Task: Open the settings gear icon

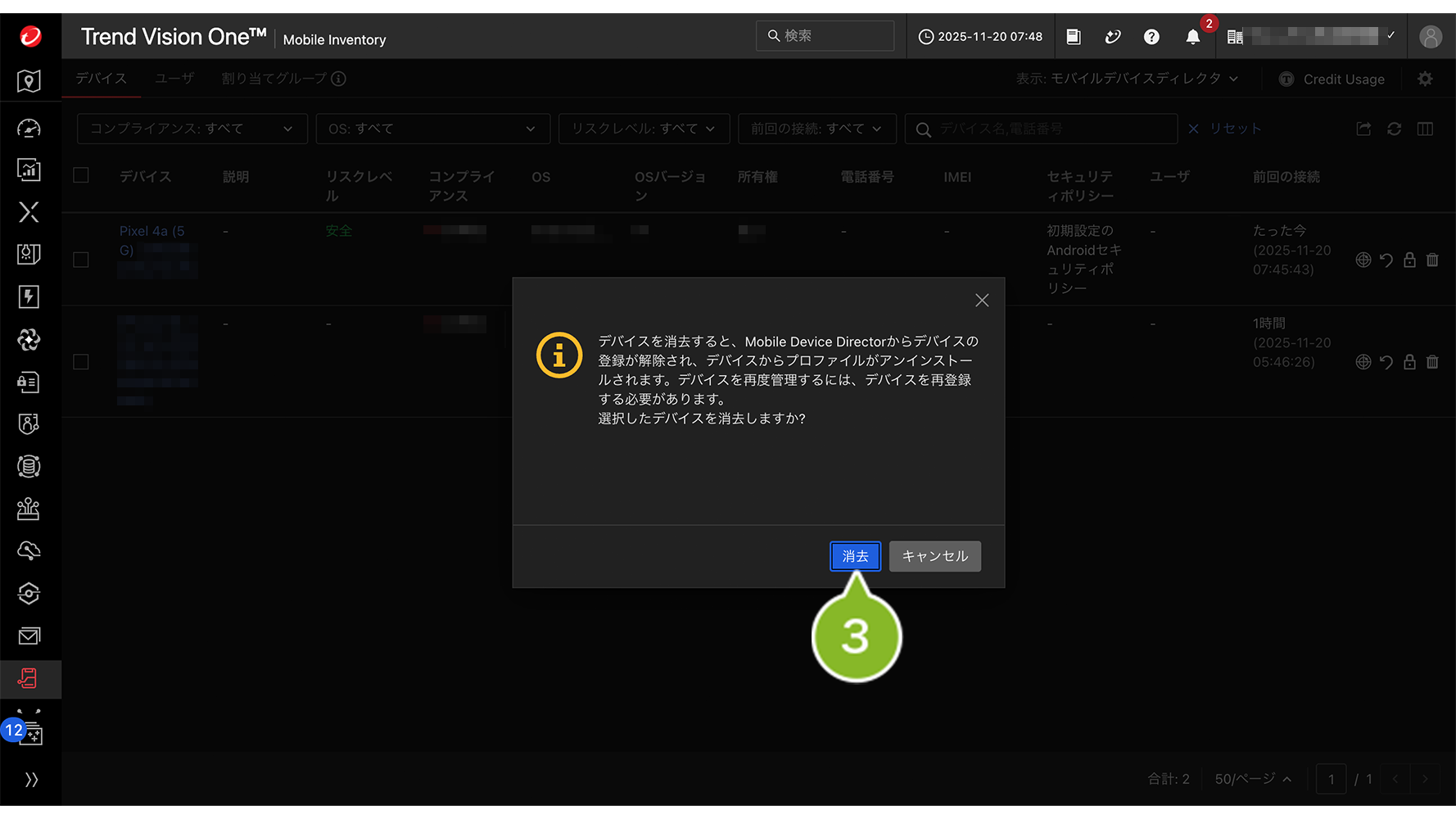Action: coord(1426,79)
